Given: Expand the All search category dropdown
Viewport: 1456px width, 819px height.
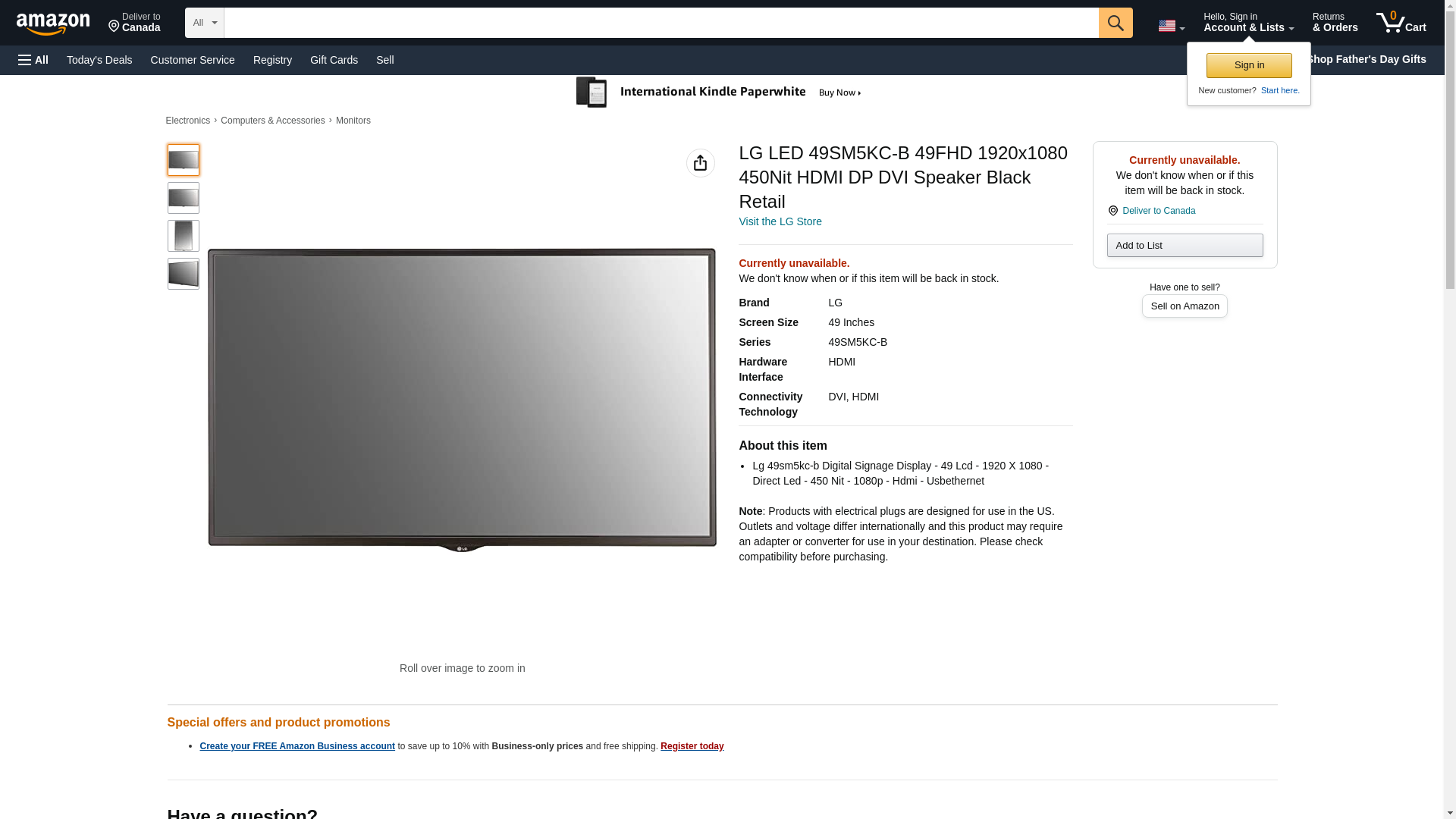Looking at the screenshot, I should [x=204, y=23].
